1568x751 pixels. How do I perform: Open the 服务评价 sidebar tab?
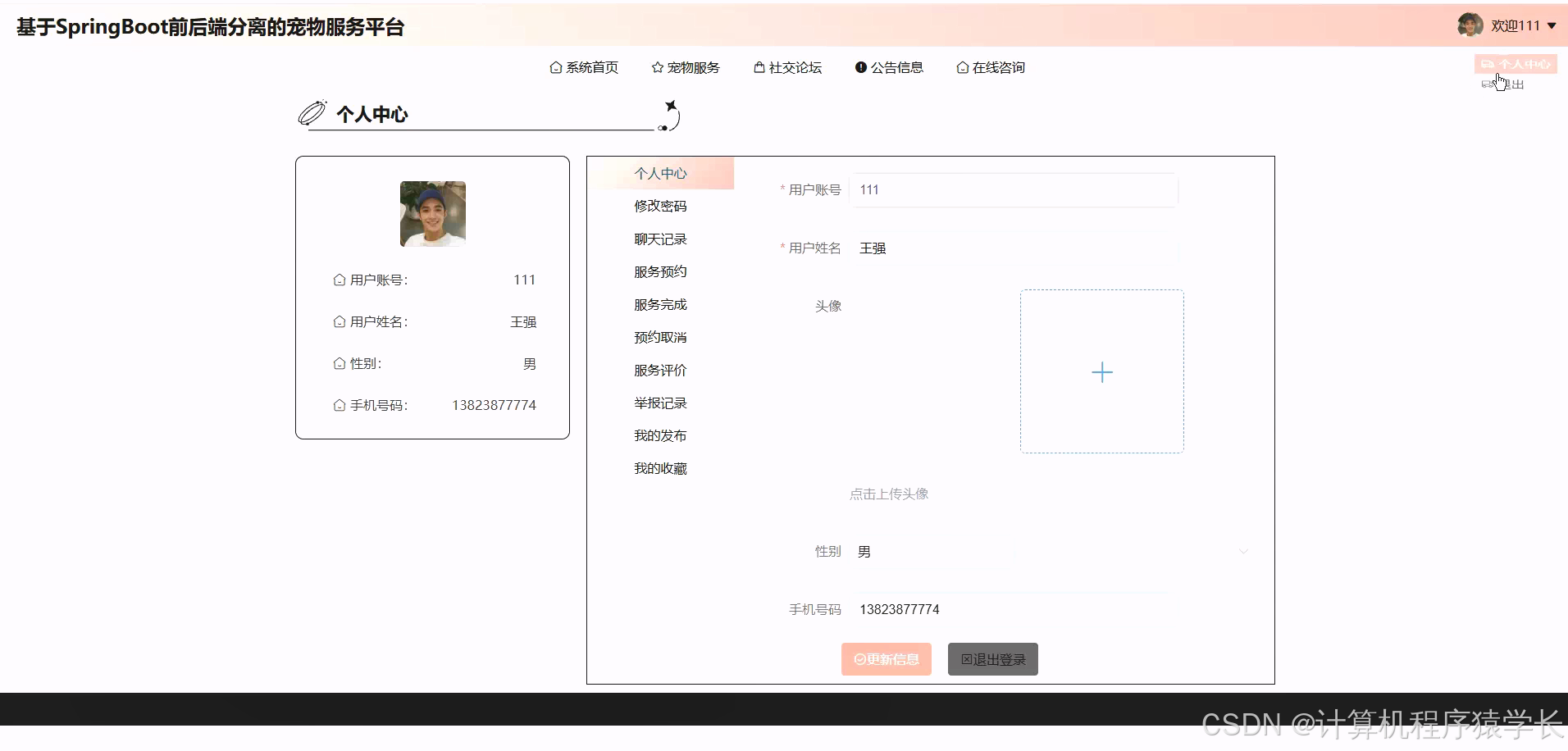[661, 370]
